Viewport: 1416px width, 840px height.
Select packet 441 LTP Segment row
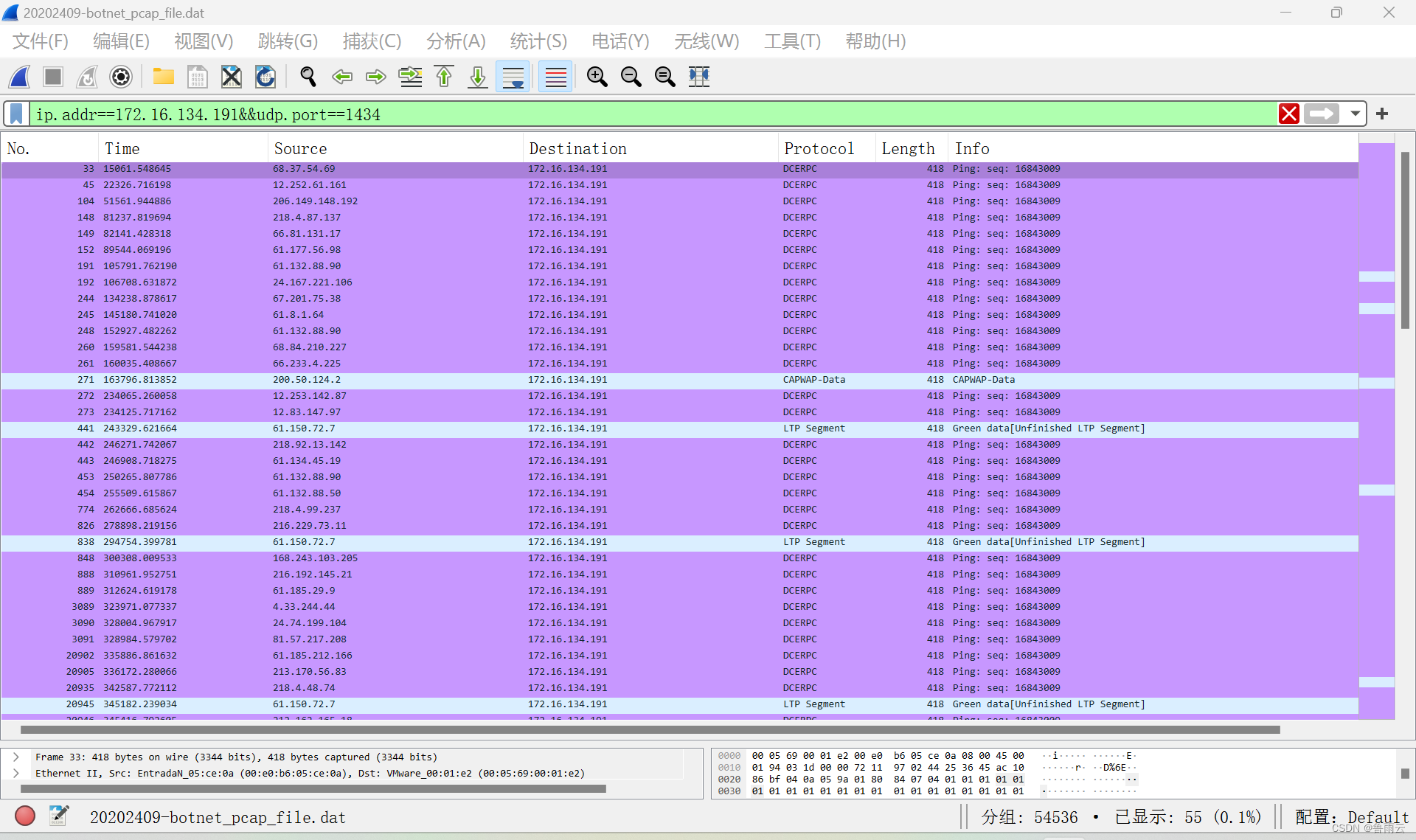pos(679,428)
